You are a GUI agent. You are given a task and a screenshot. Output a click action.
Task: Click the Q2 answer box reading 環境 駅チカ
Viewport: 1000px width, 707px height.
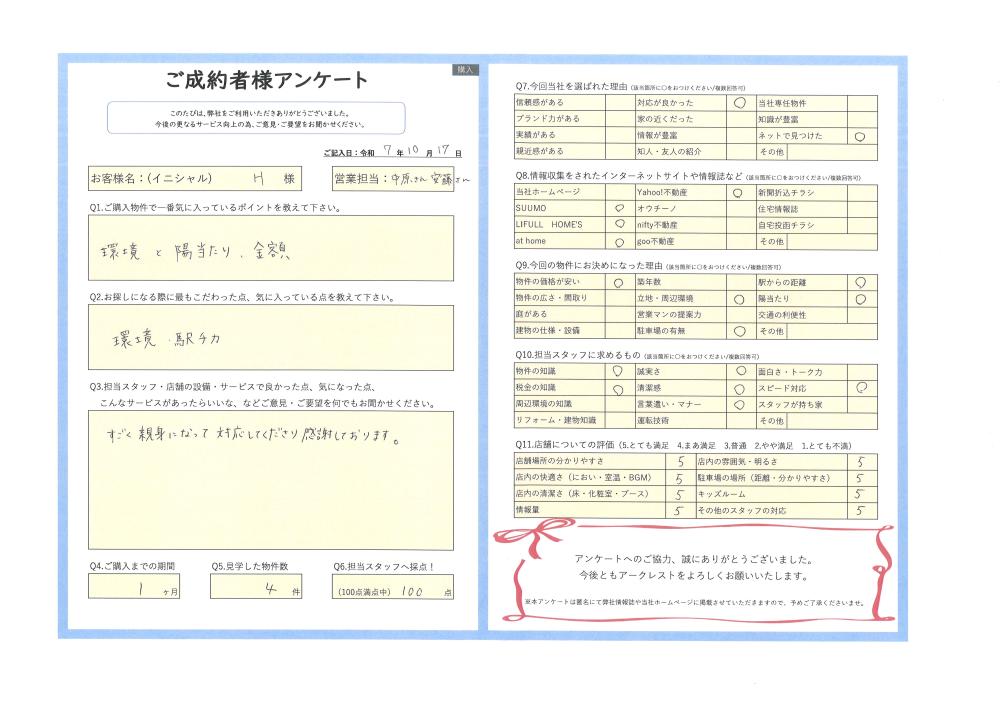270,338
